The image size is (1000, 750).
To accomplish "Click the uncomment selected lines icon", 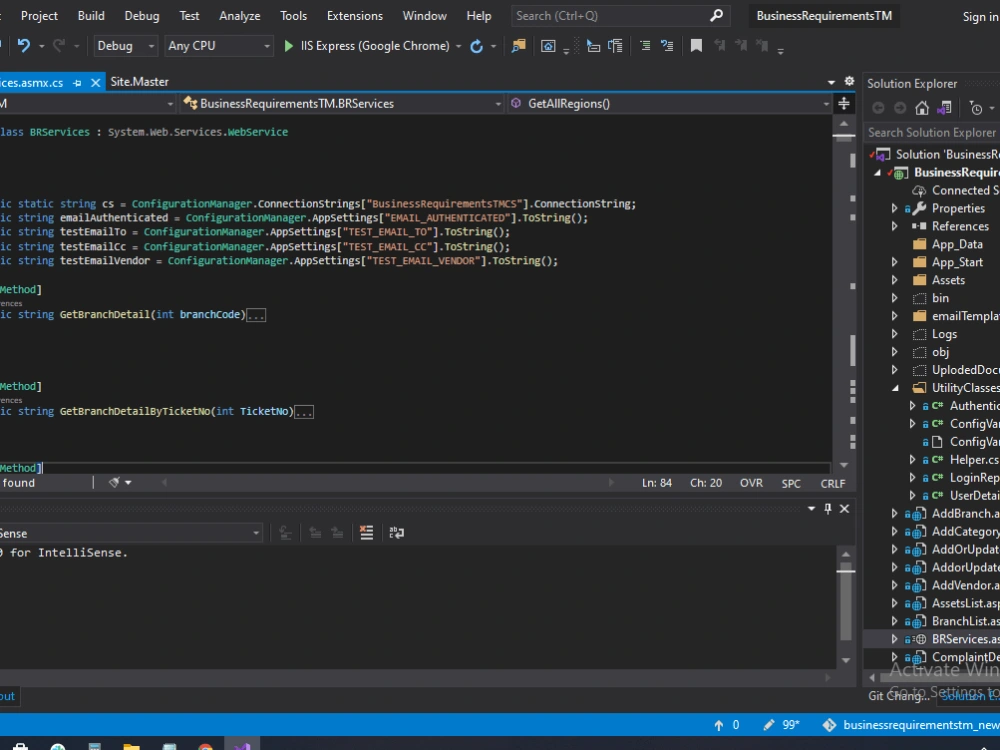I will pyautogui.click(x=667, y=46).
